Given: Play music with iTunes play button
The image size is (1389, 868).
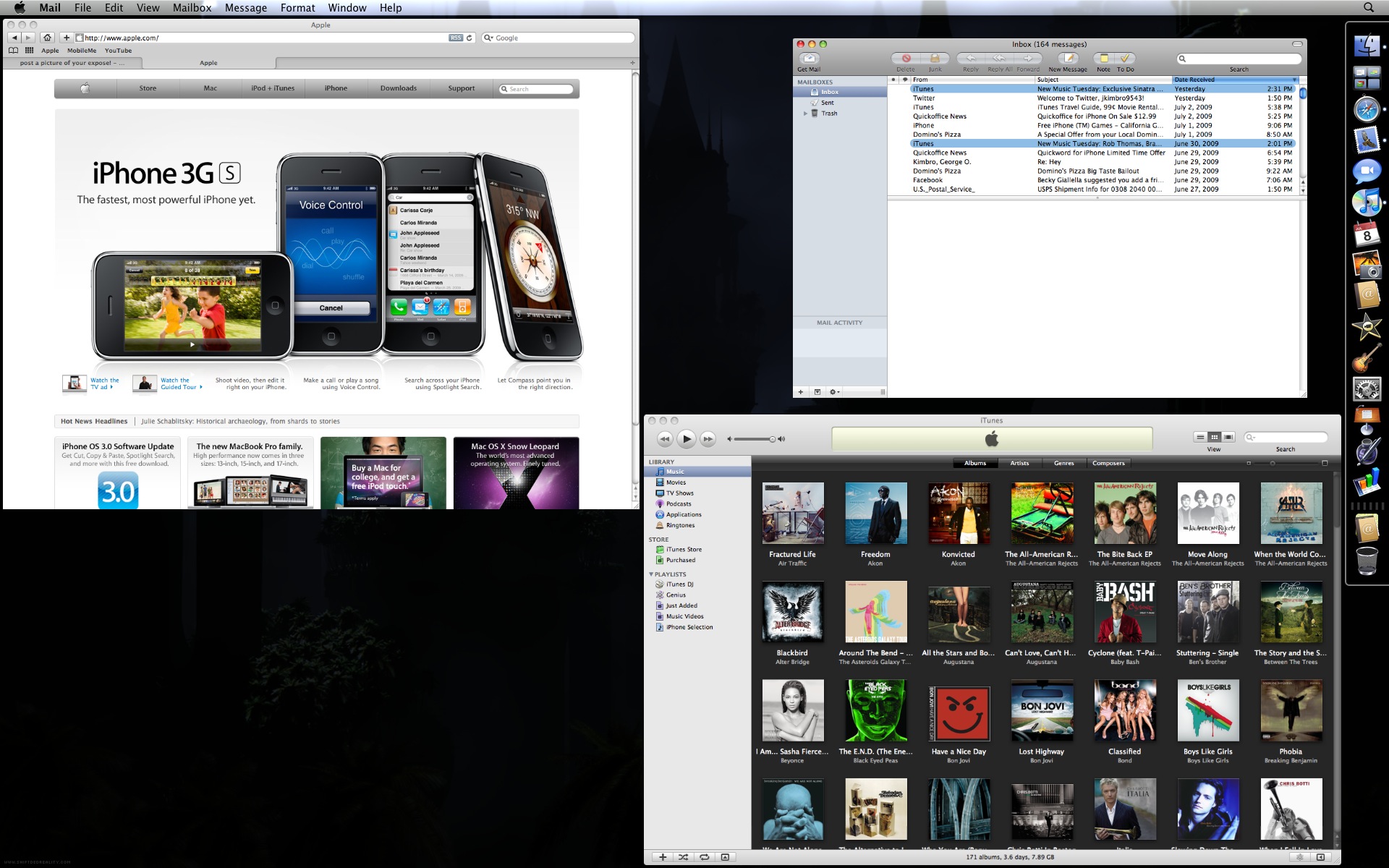Looking at the screenshot, I should (x=687, y=438).
